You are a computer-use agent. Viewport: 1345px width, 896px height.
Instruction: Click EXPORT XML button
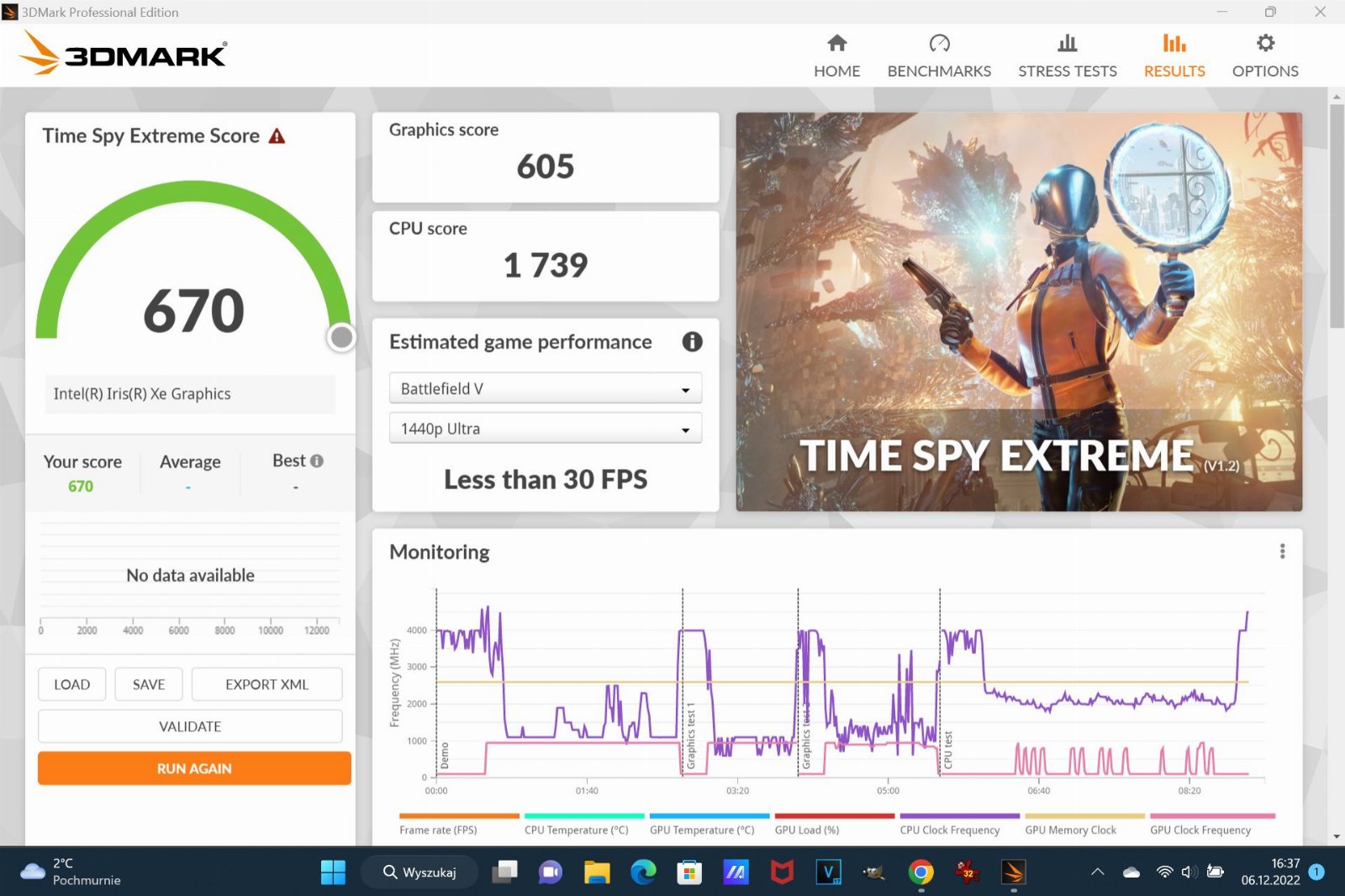click(x=266, y=684)
